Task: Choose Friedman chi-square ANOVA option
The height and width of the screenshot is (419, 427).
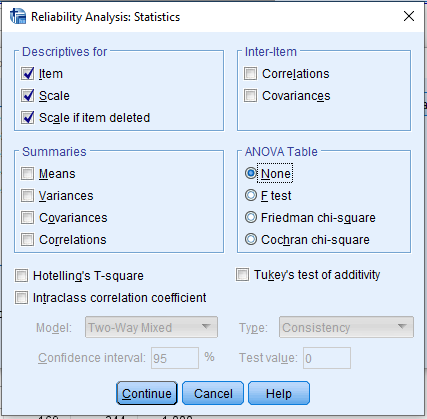Action: pos(251,217)
